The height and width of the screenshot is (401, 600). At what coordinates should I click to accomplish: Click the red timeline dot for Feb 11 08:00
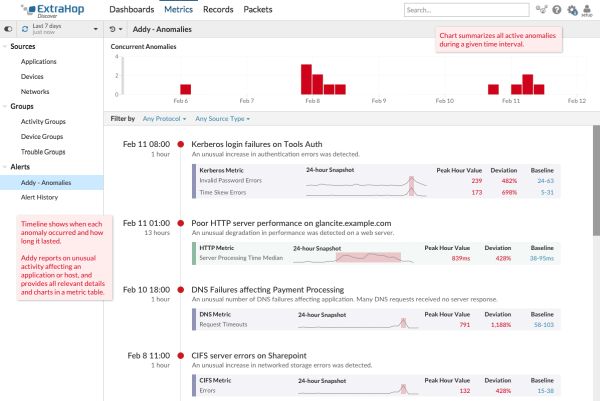[181, 144]
